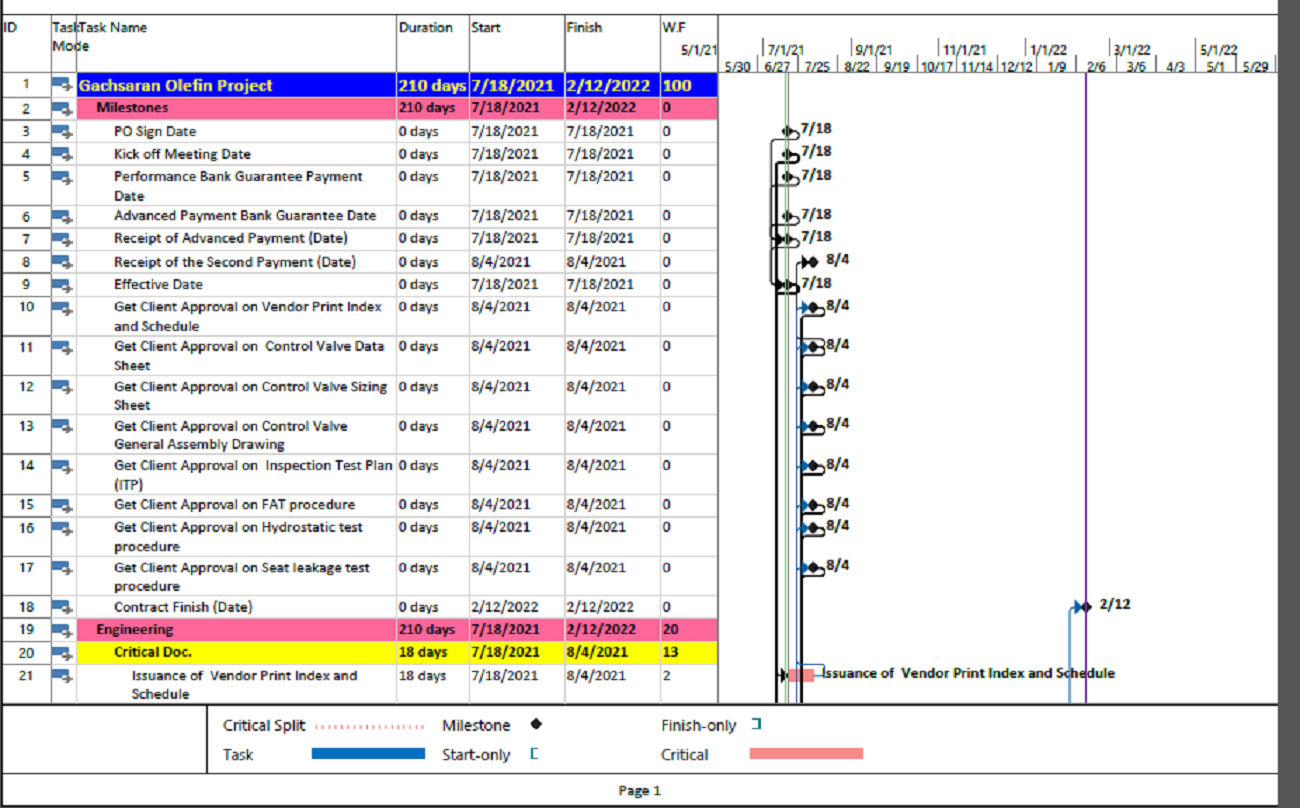Click row ID number 18
This screenshot has width=1300, height=808.
pyautogui.click(x=27, y=607)
